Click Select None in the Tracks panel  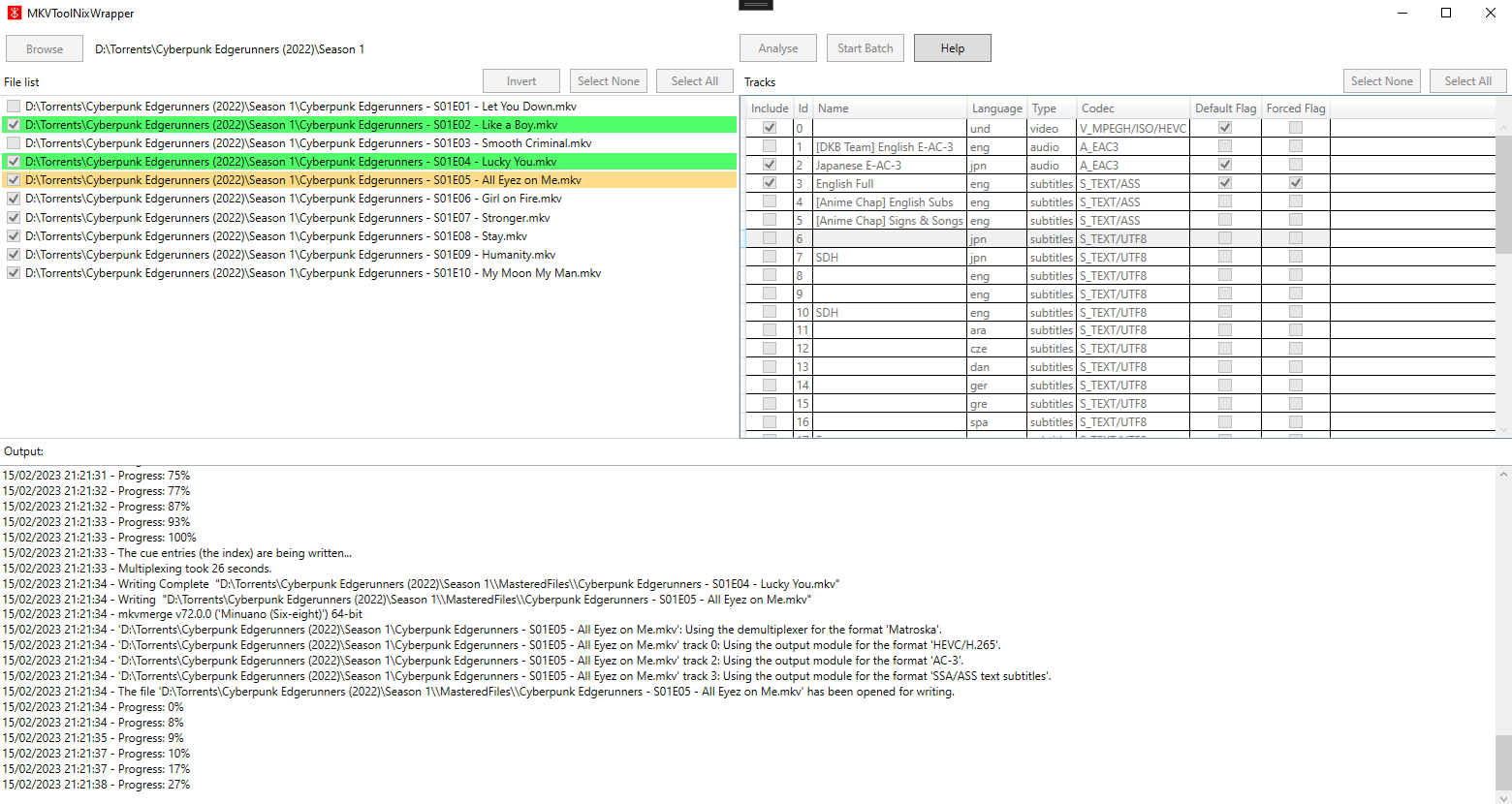coord(1381,80)
